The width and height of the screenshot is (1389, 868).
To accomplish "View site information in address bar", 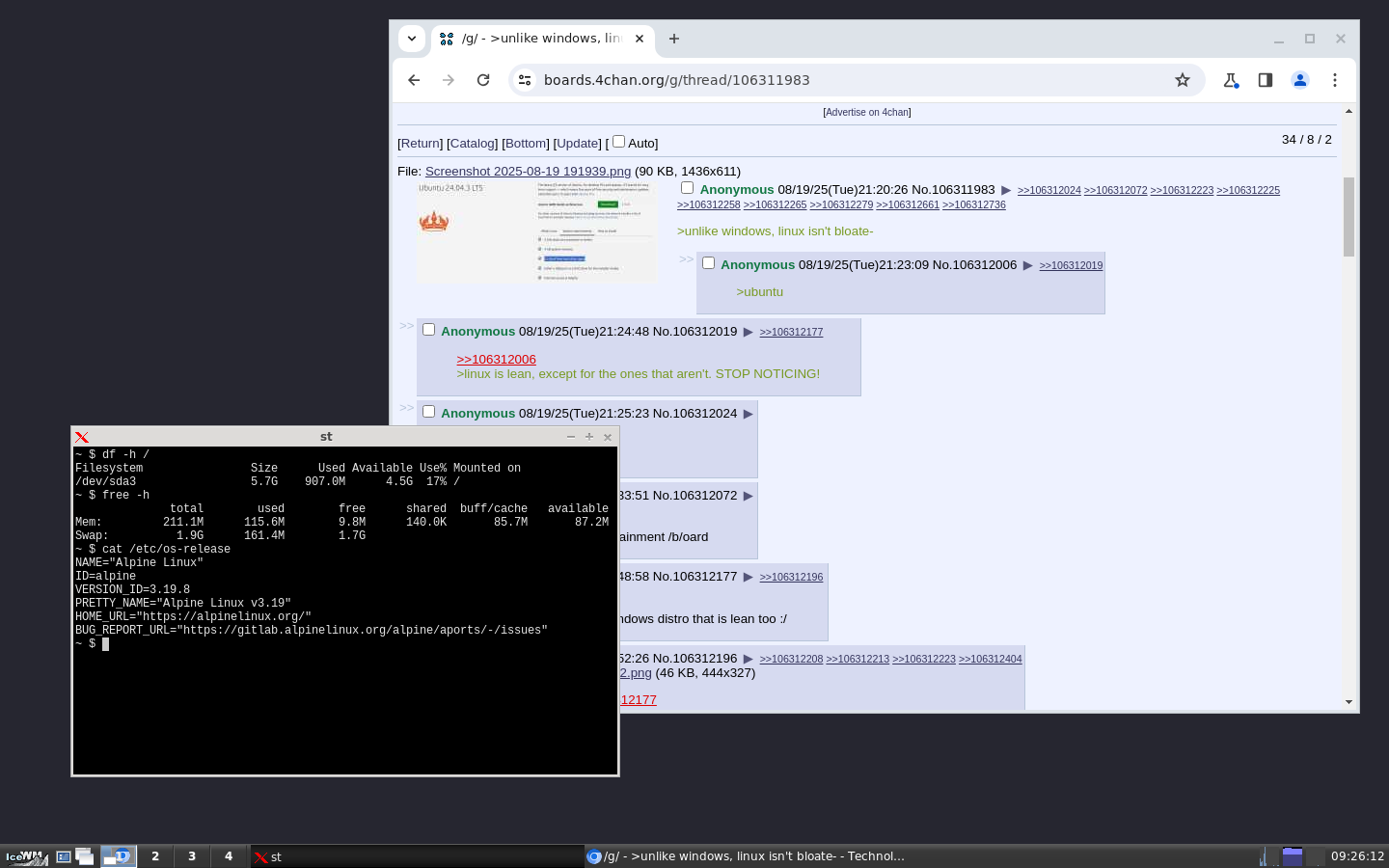I will pos(525,80).
